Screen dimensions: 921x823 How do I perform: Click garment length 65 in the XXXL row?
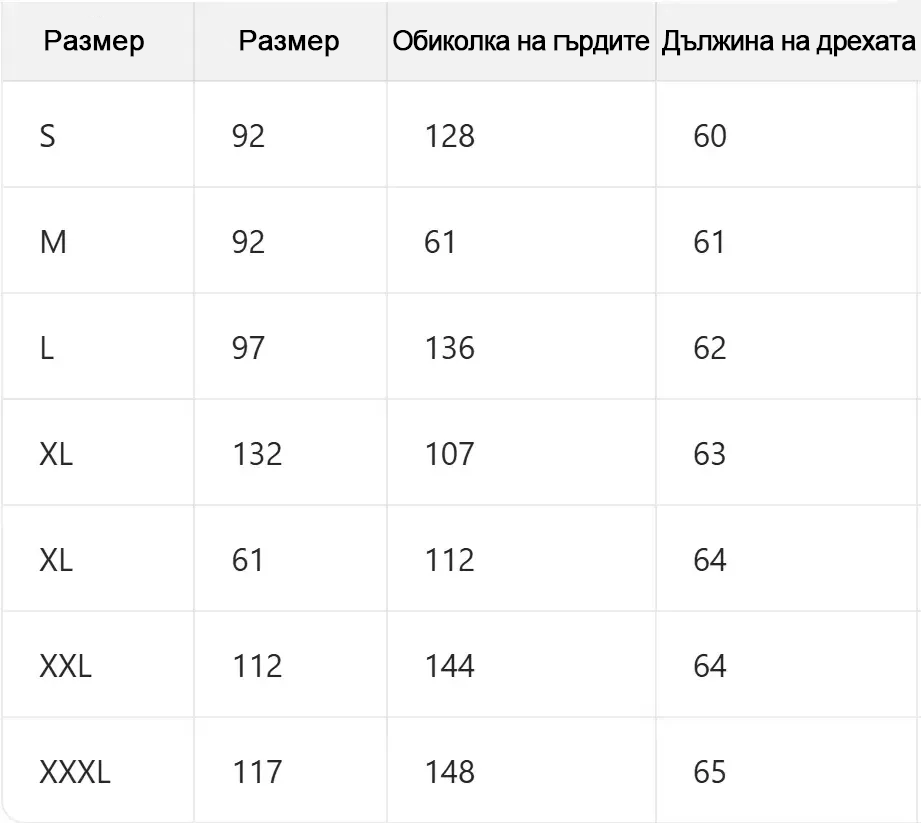coord(709,772)
